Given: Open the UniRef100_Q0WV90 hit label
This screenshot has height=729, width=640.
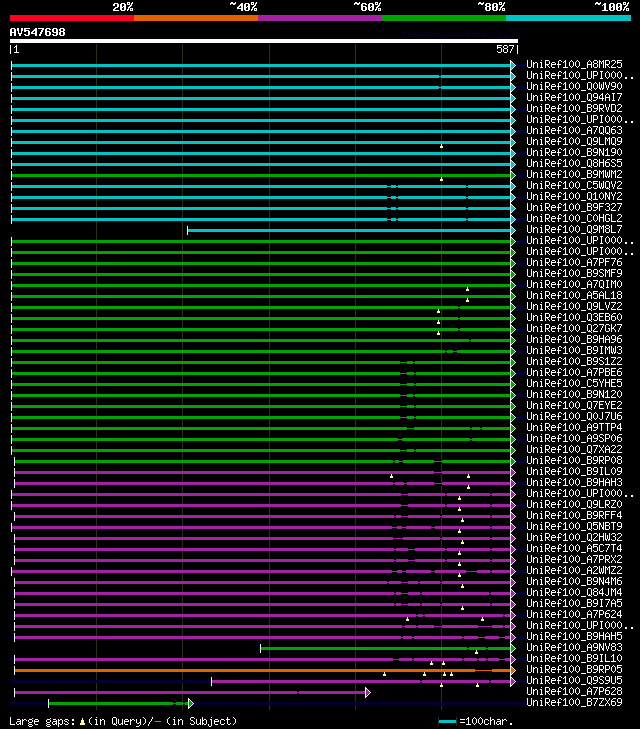Looking at the screenshot, I should coord(574,86).
